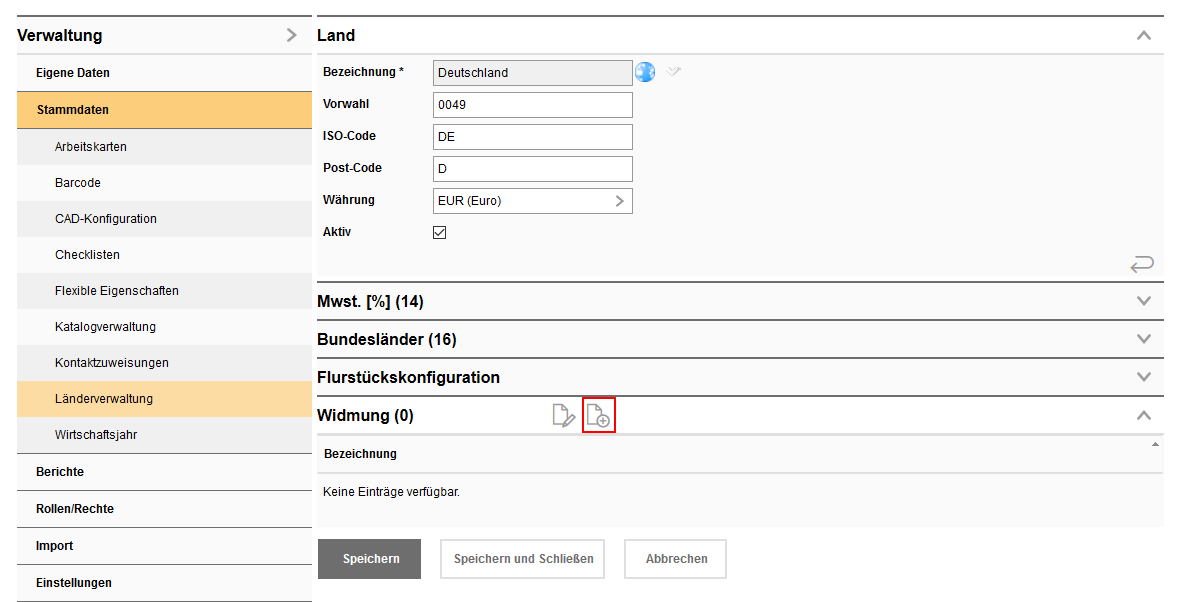Collapse the Land section
Viewport: 1182px width, 602px height.
(1144, 35)
